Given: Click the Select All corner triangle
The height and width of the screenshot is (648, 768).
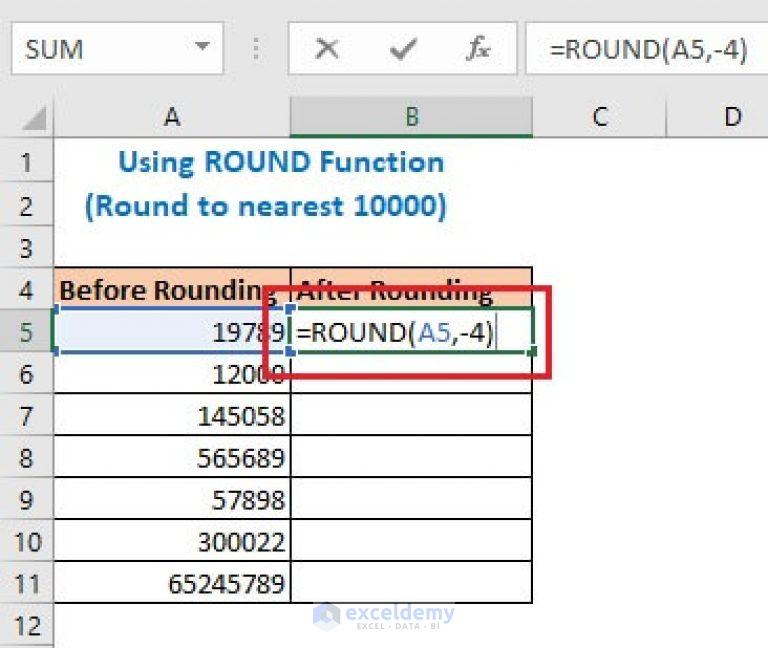Looking at the screenshot, I should pos(34,118).
